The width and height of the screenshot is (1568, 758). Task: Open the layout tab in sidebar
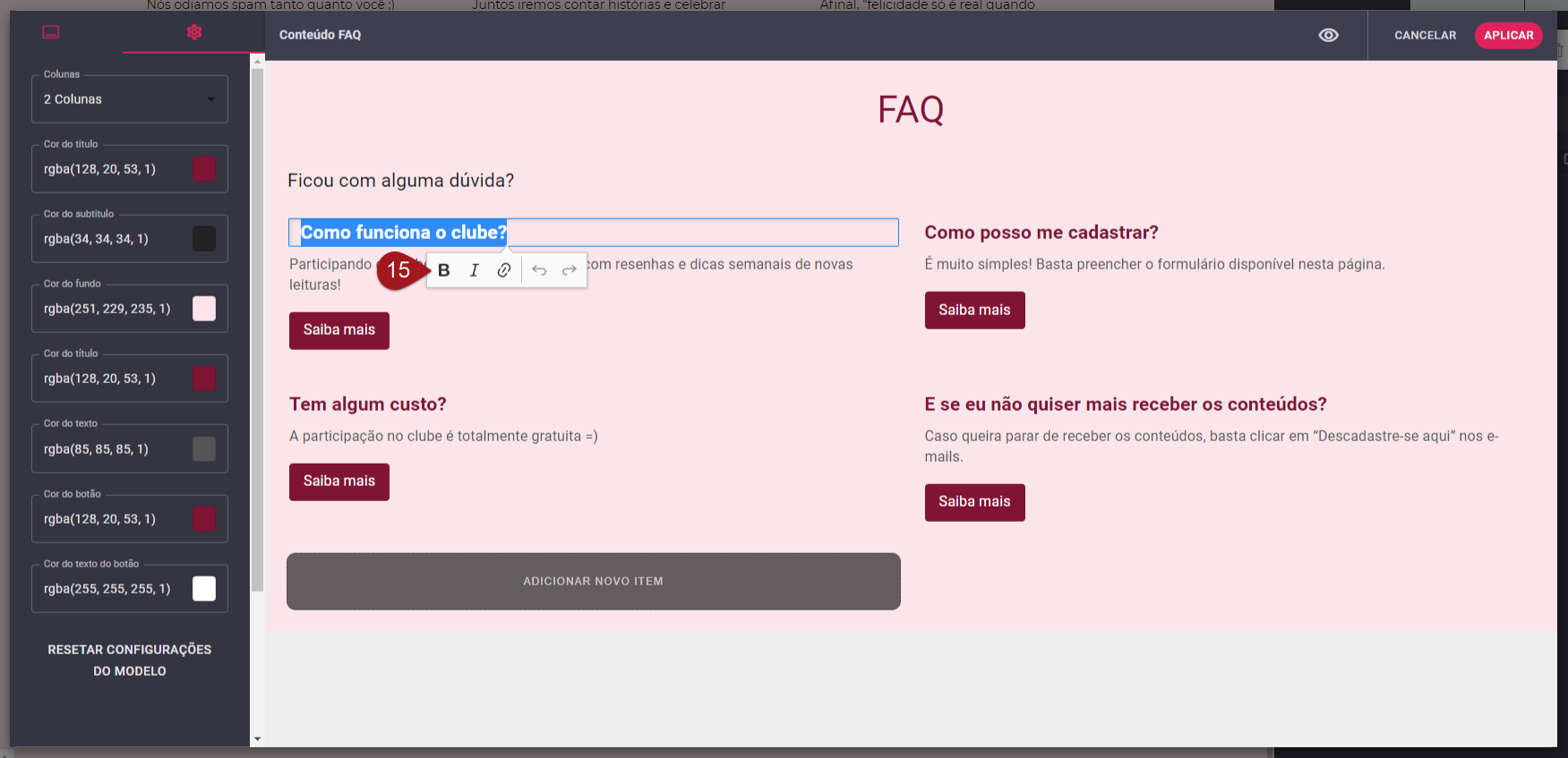coord(51,32)
